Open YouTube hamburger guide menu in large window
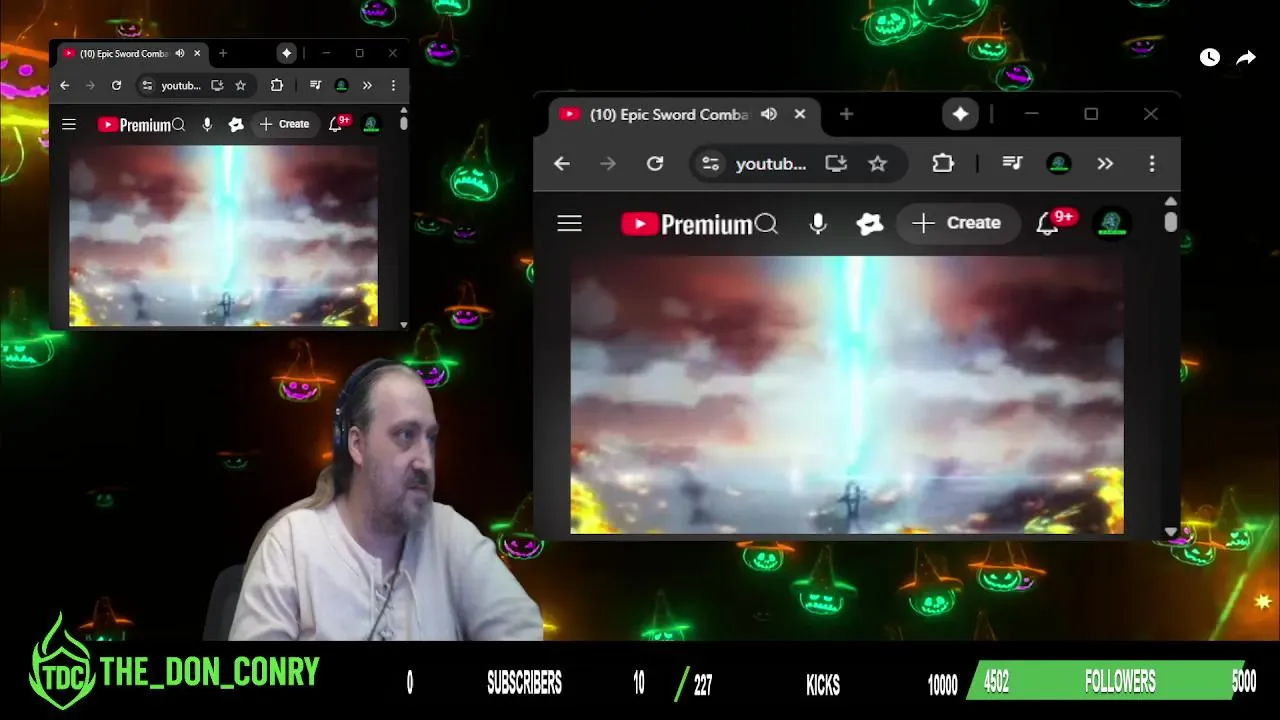The height and width of the screenshot is (720, 1280). [x=569, y=223]
